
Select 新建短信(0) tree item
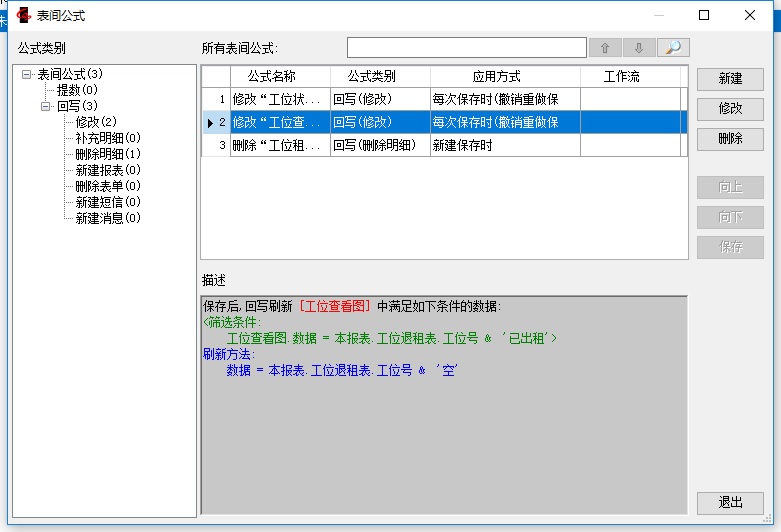tap(108, 202)
